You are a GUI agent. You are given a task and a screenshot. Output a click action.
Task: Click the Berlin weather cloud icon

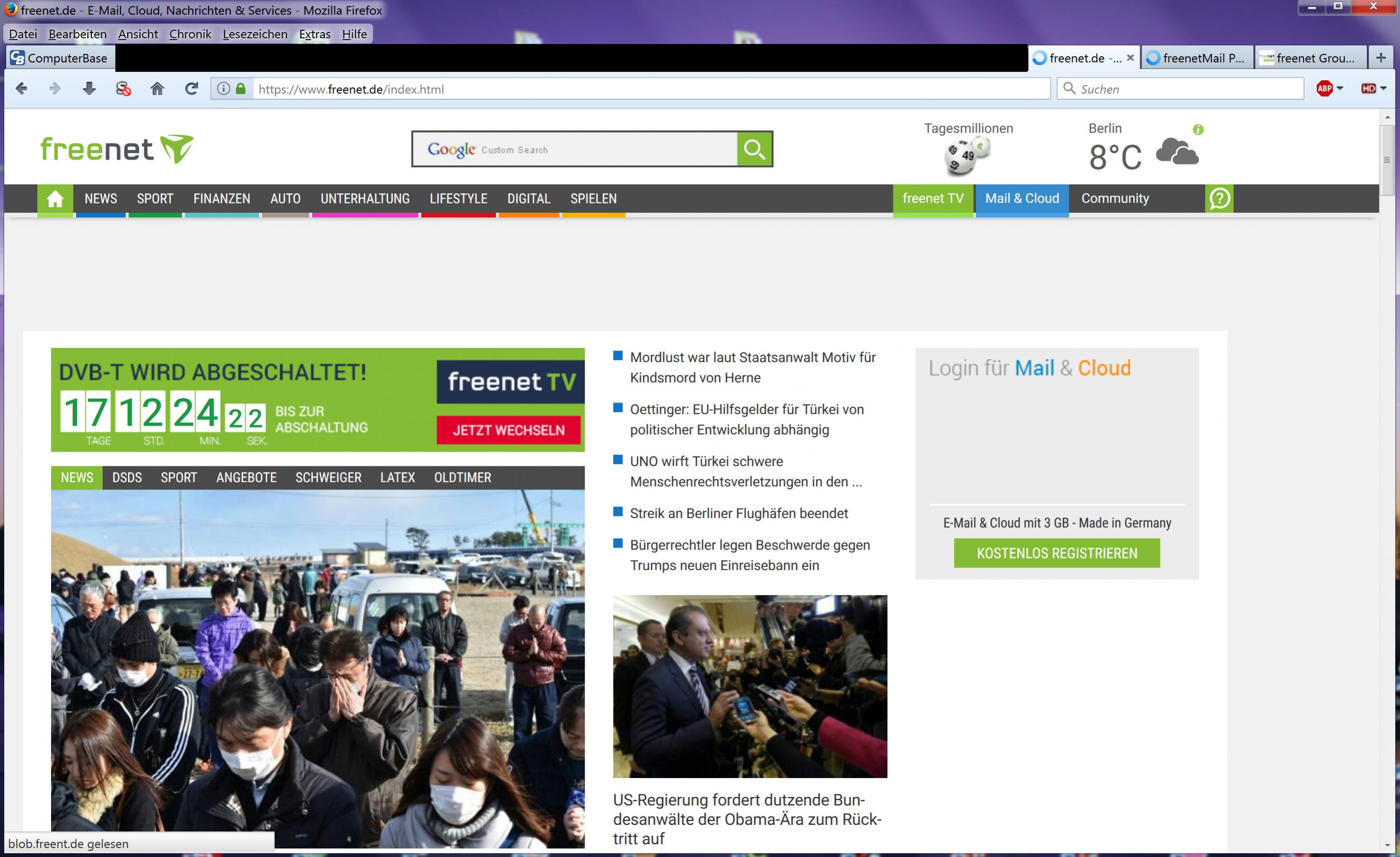1177,152
